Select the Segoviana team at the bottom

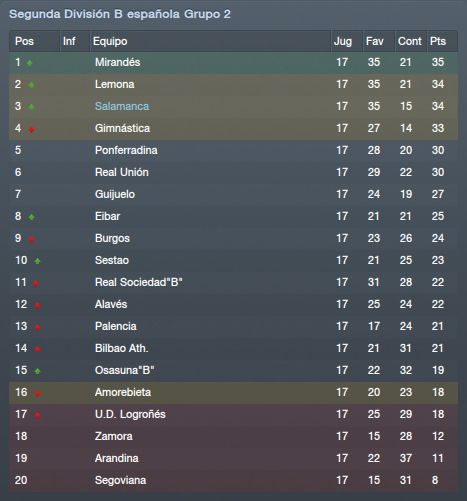(x=120, y=480)
